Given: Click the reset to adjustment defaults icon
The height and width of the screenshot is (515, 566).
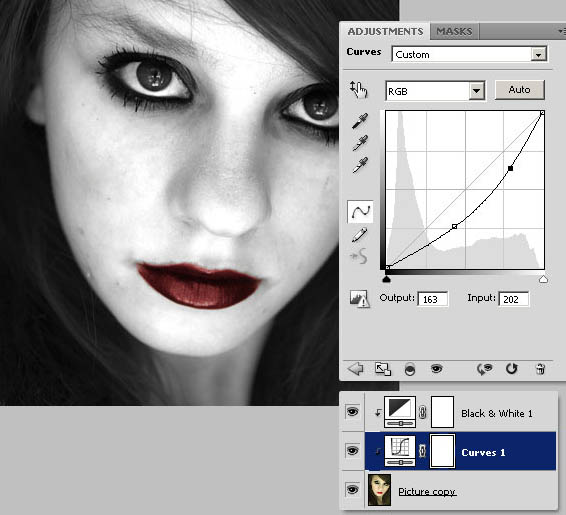Looking at the screenshot, I should pyautogui.click(x=511, y=369).
